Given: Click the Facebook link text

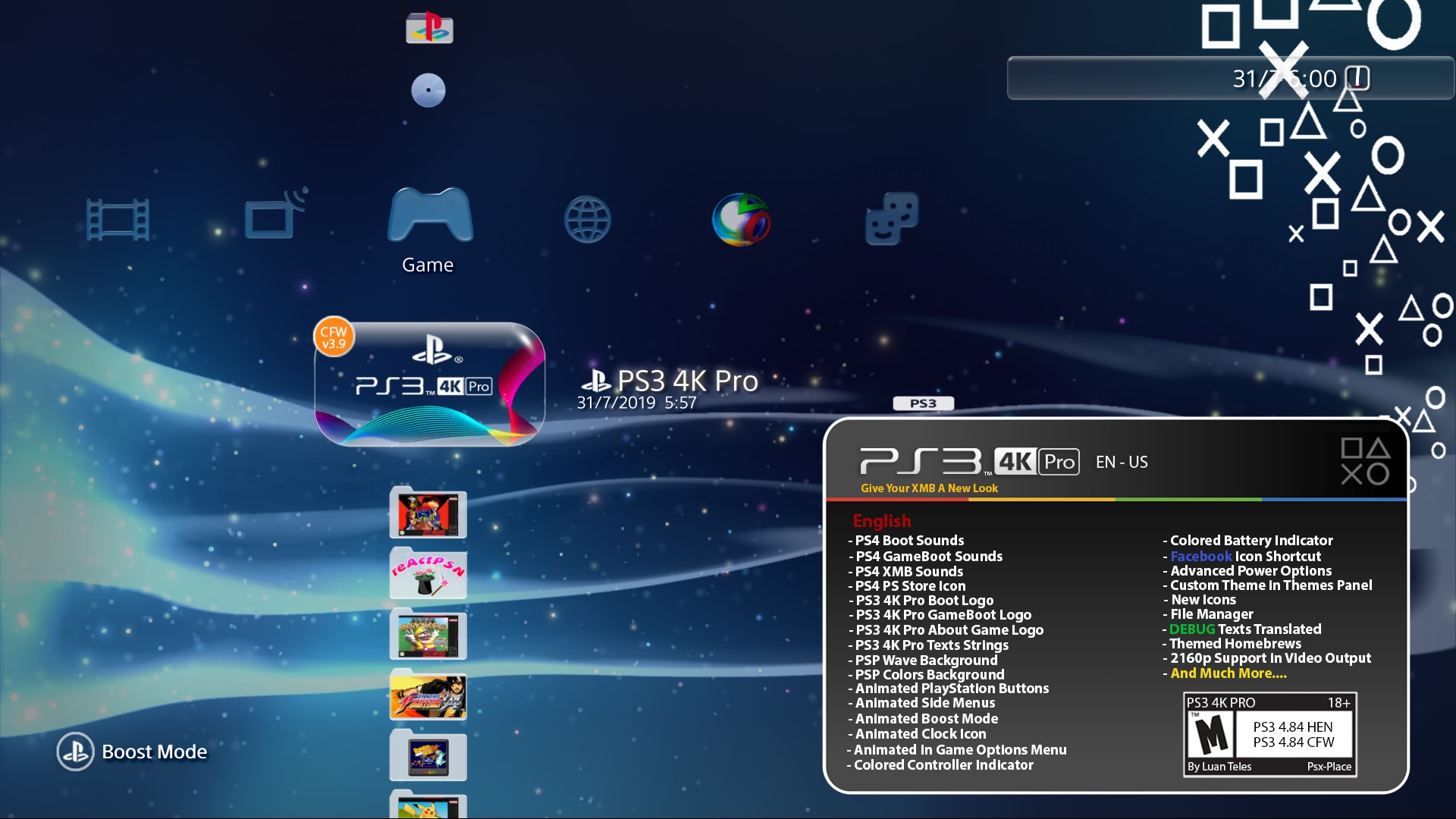Looking at the screenshot, I should (1201, 556).
